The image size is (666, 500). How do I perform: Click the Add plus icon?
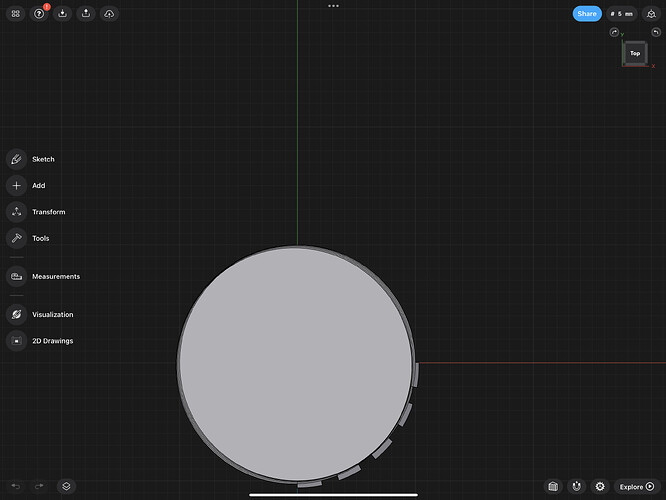(x=17, y=186)
